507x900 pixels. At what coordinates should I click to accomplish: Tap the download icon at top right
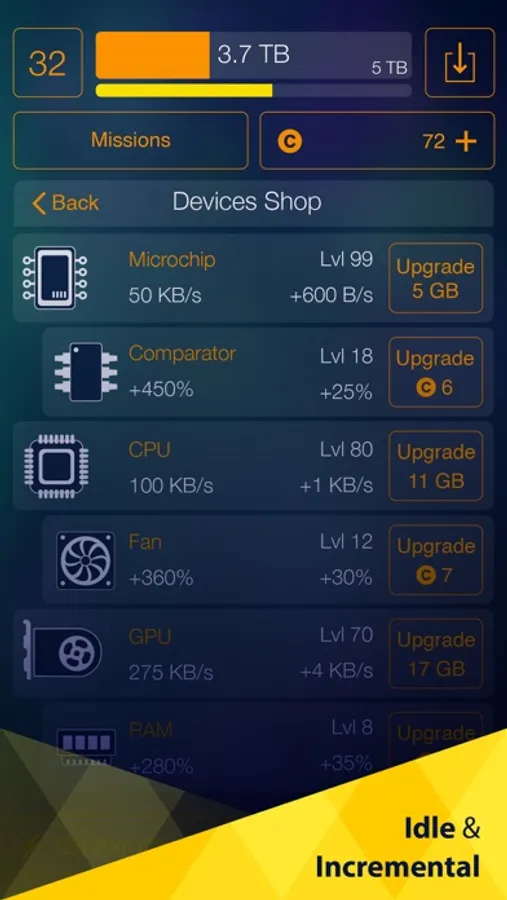tap(459, 63)
